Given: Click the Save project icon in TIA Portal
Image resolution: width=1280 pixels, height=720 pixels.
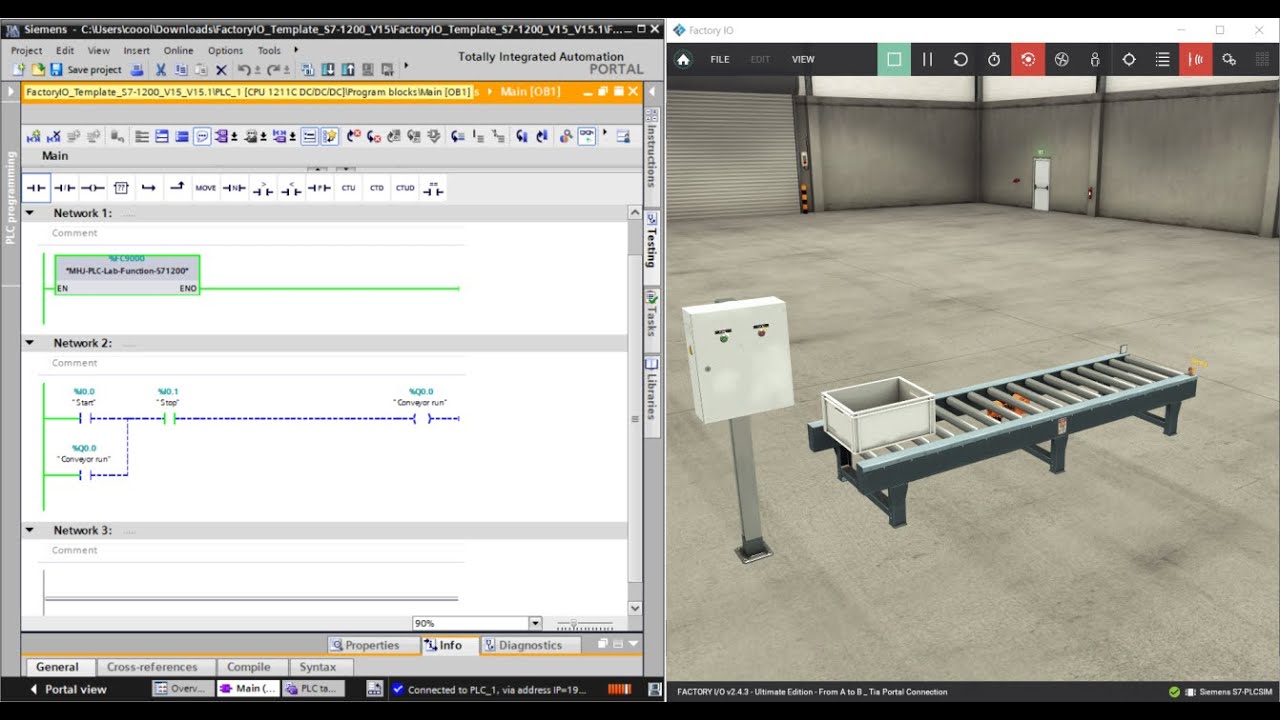Looking at the screenshot, I should [x=56, y=69].
